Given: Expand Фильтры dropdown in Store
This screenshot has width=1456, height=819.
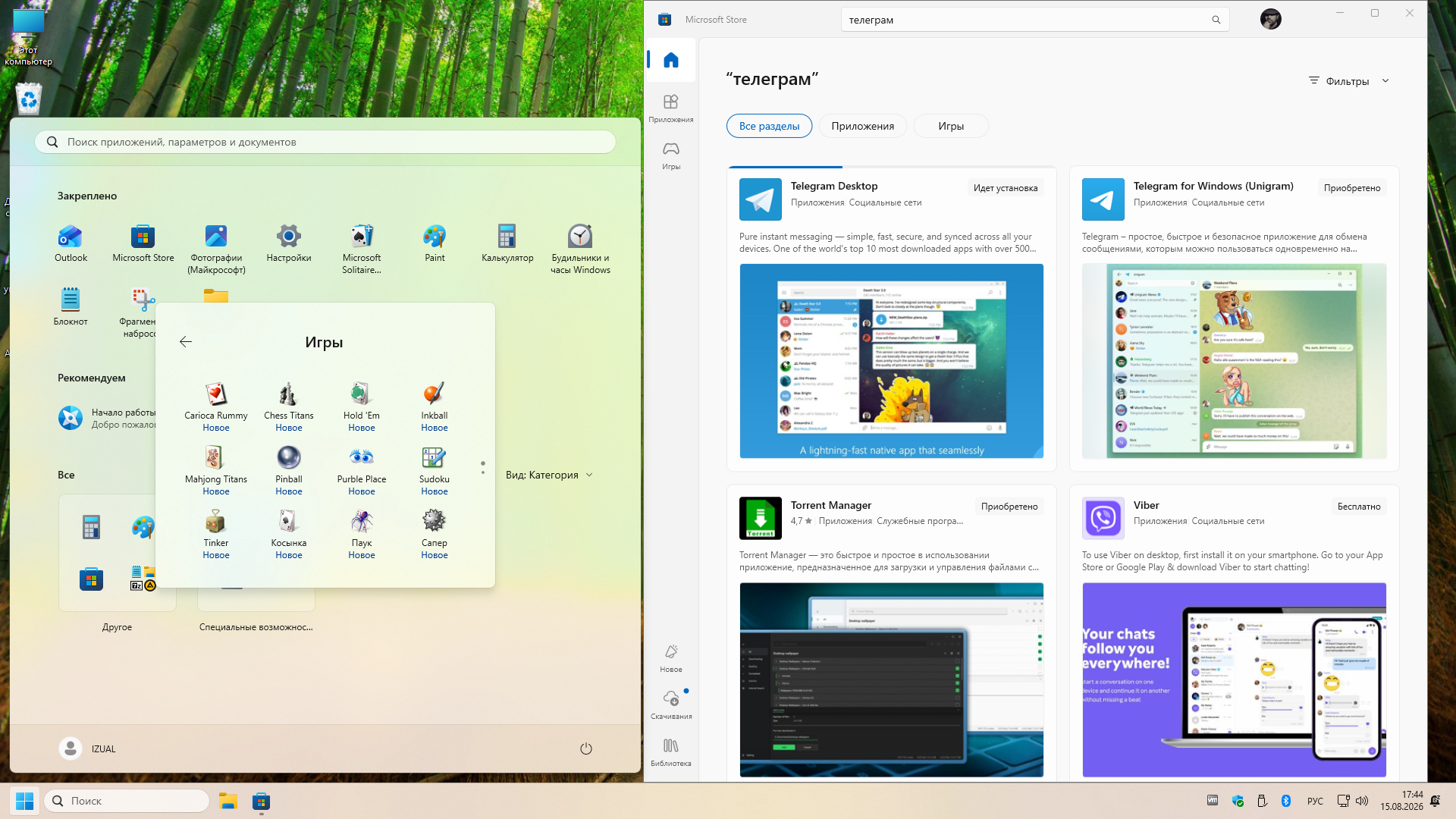Looking at the screenshot, I should point(1349,81).
